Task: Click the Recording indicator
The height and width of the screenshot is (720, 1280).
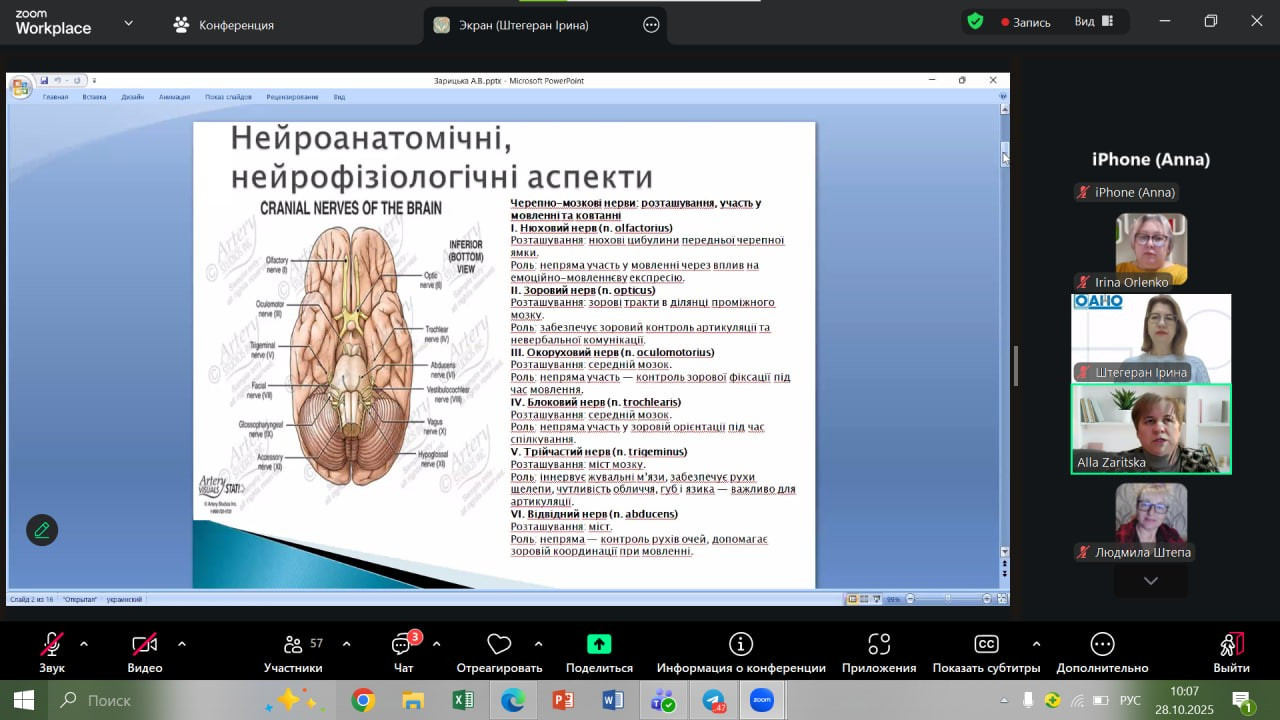Action: [x=1025, y=22]
